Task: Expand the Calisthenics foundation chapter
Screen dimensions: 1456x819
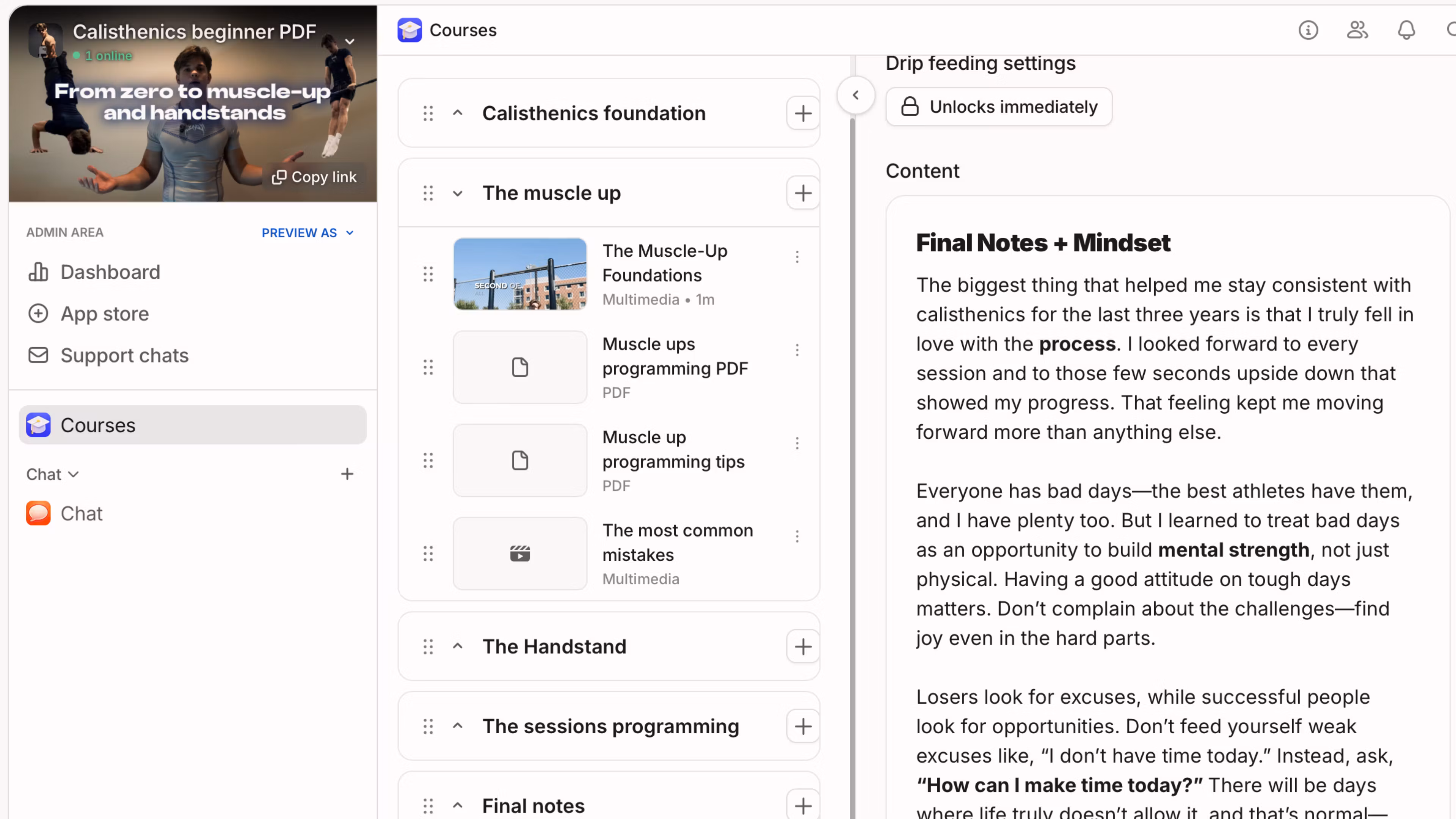Action: pos(458,114)
